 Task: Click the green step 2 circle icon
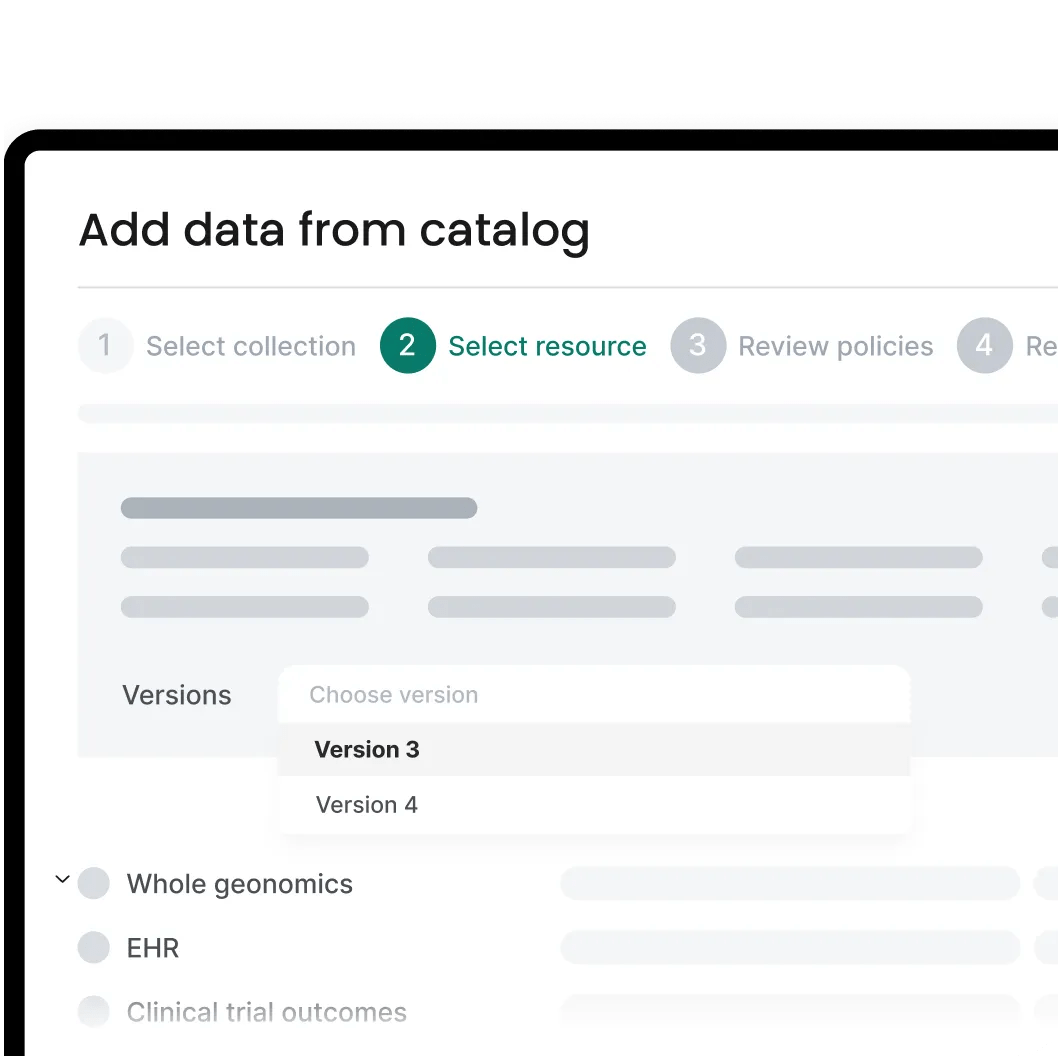407,345
